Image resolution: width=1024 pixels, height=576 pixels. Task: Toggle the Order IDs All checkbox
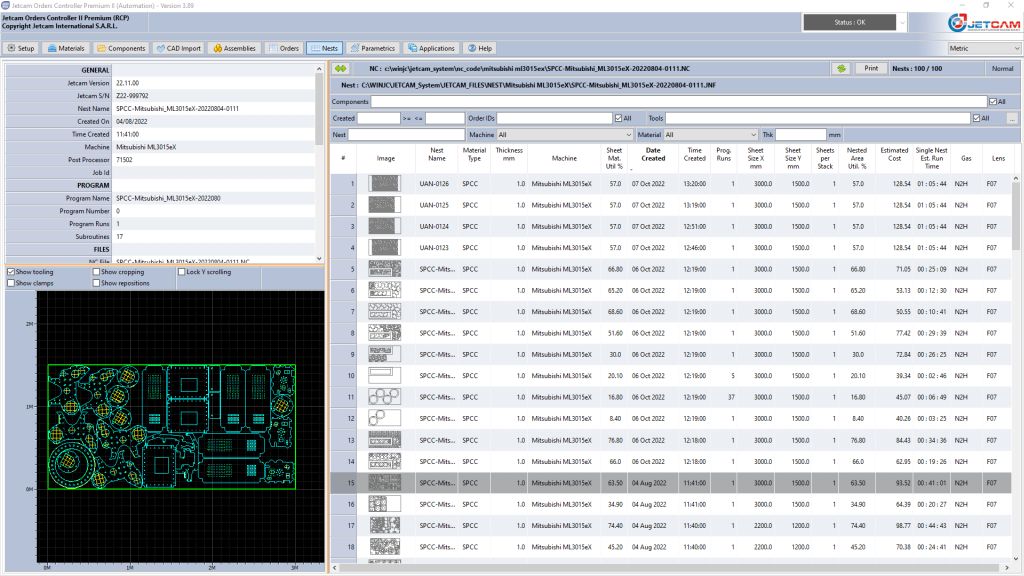click(x=618, y=118)
